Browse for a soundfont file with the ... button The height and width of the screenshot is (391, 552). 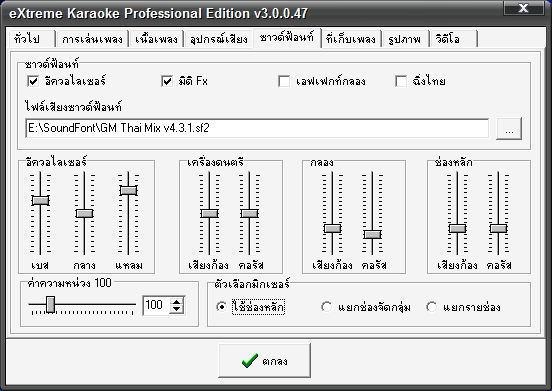509,129
